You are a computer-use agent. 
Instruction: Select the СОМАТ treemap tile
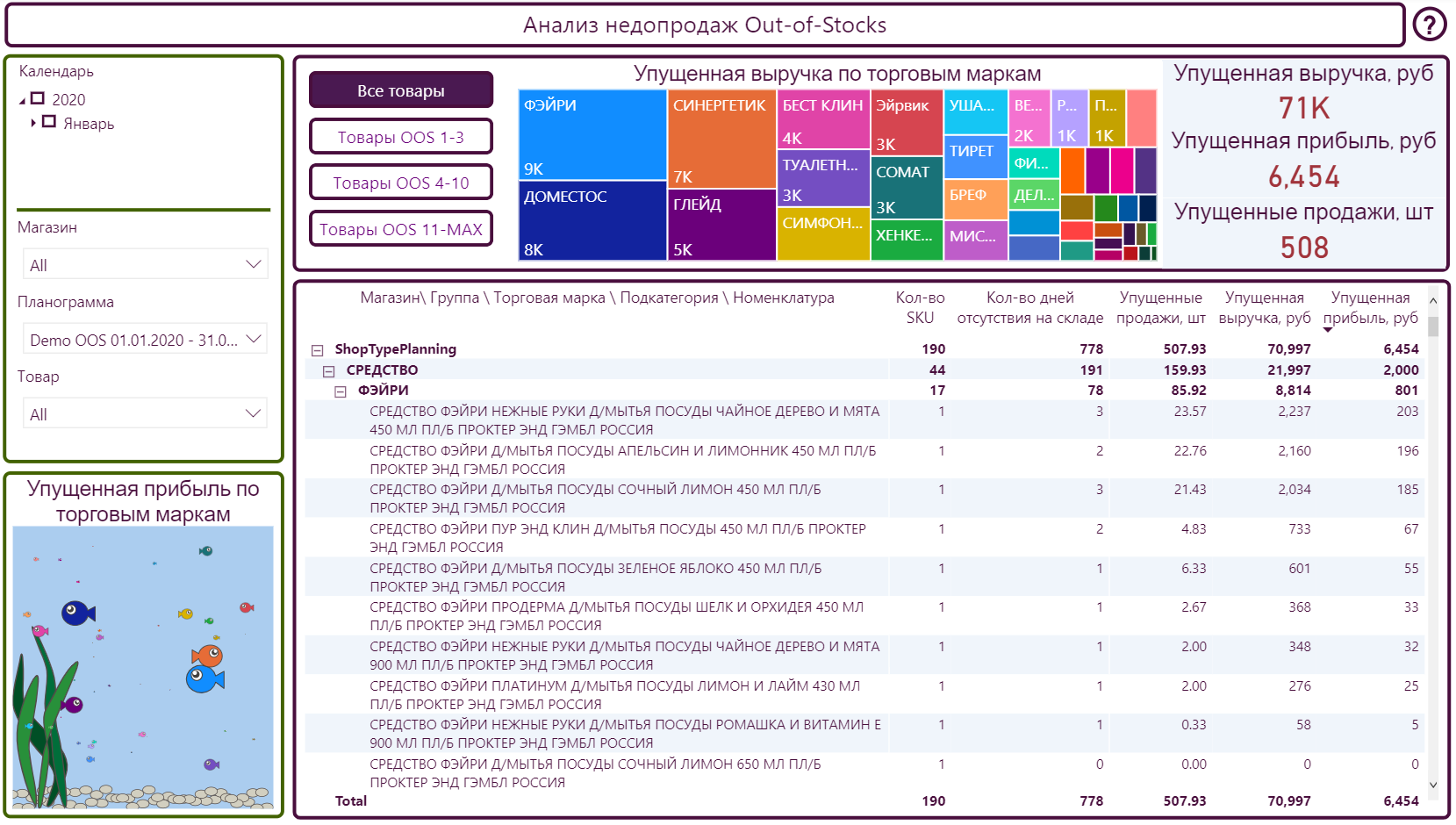(907, 188)
